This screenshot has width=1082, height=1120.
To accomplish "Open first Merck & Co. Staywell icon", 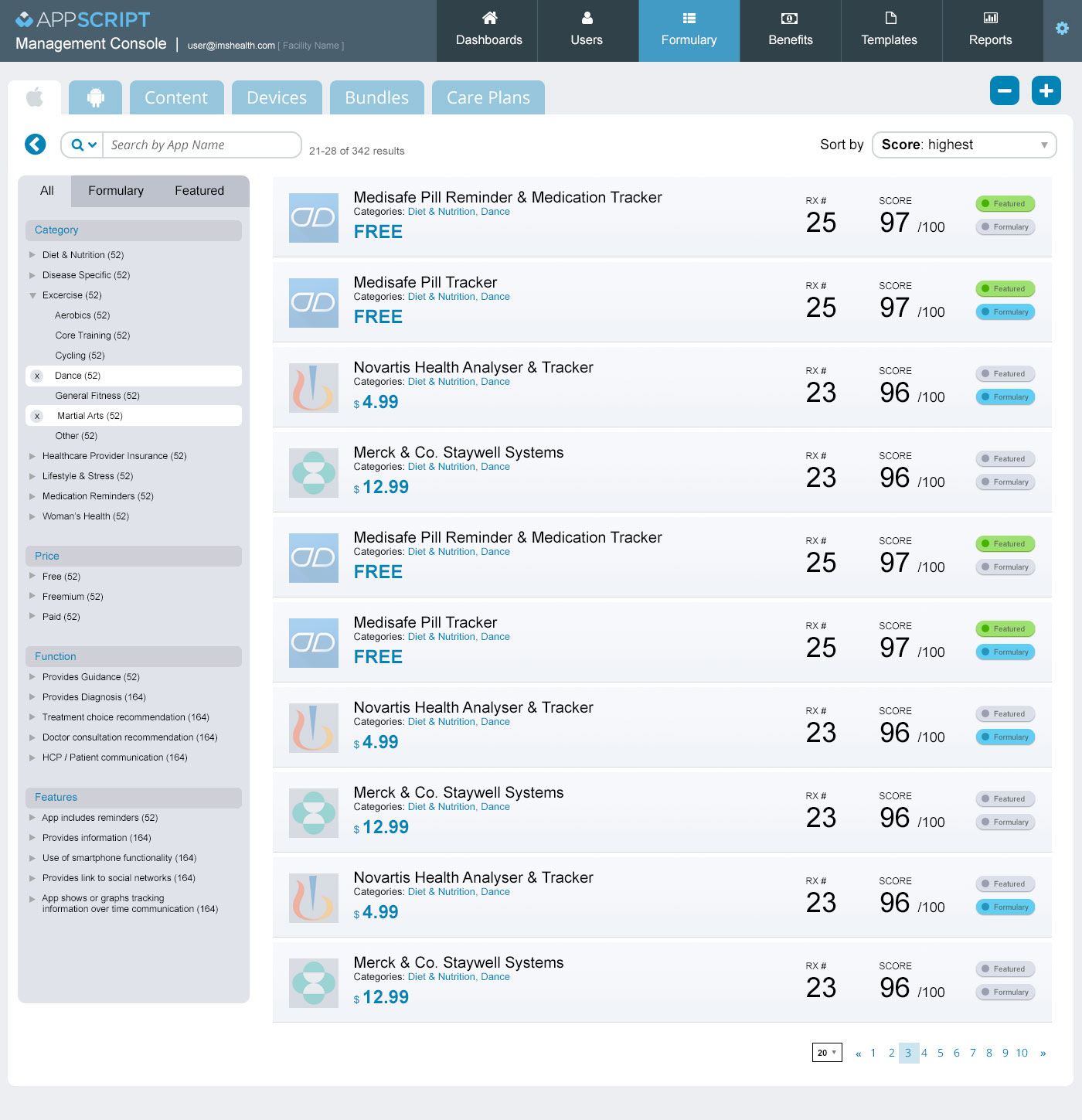I will point(314,473).
